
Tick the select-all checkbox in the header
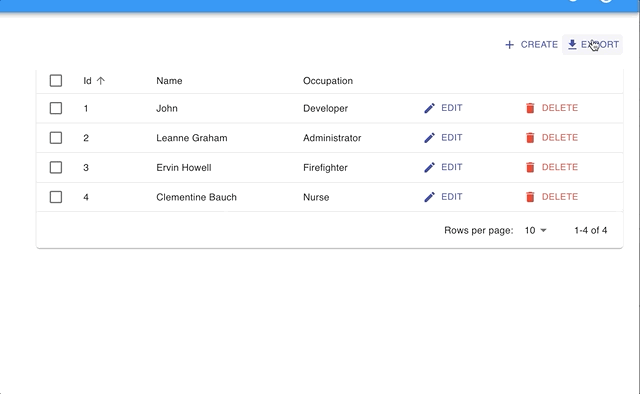56,81
